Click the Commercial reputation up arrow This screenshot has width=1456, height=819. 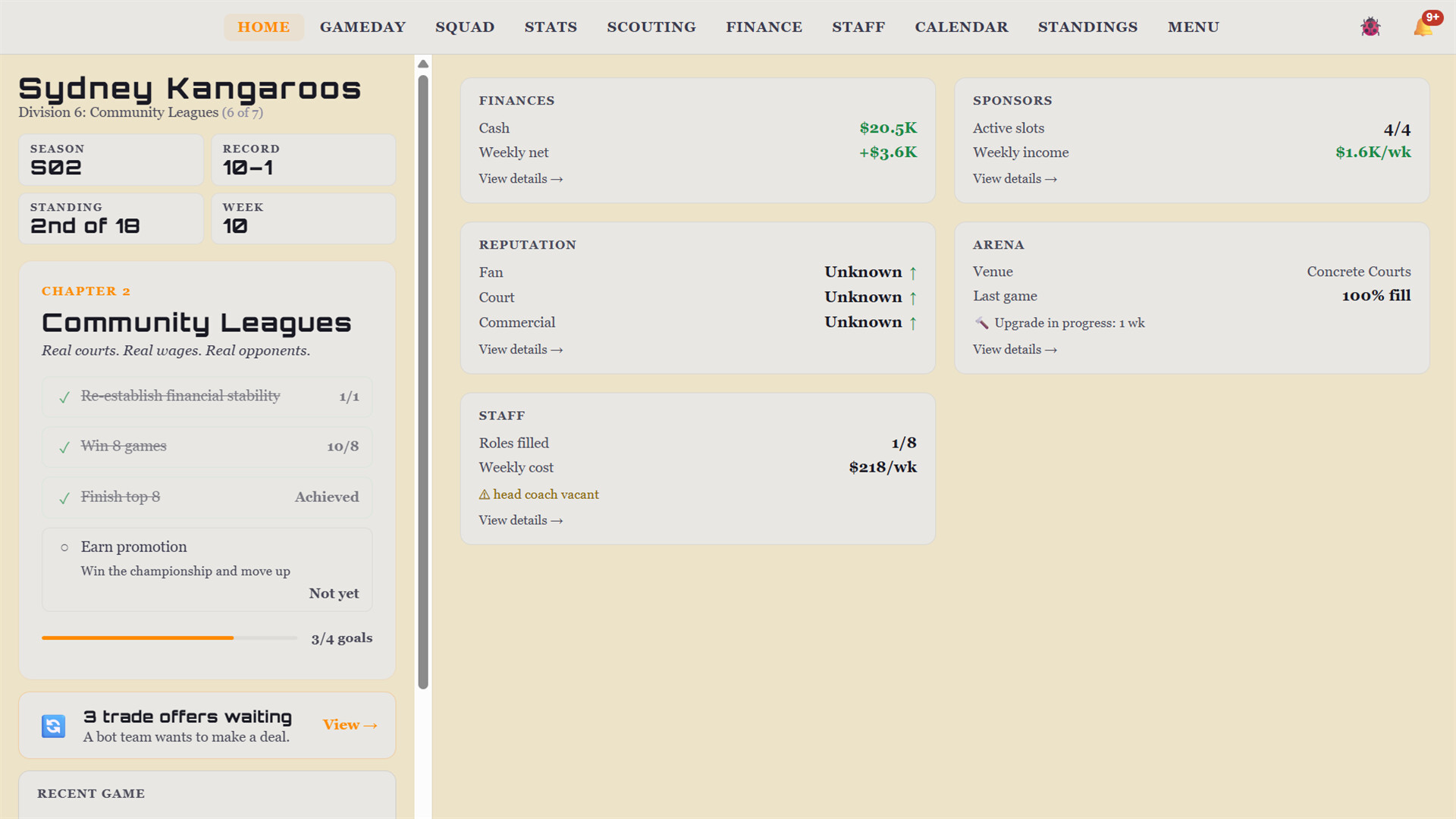[x=913, y=322]
